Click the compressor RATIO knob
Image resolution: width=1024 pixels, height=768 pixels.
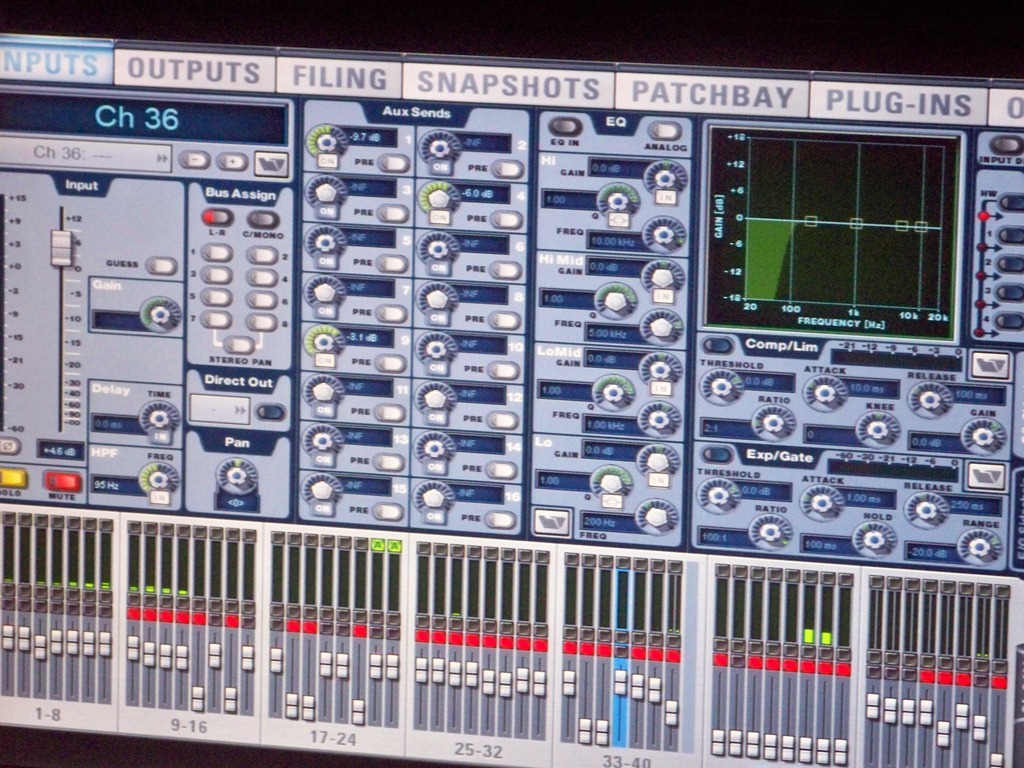coord(773,423)
